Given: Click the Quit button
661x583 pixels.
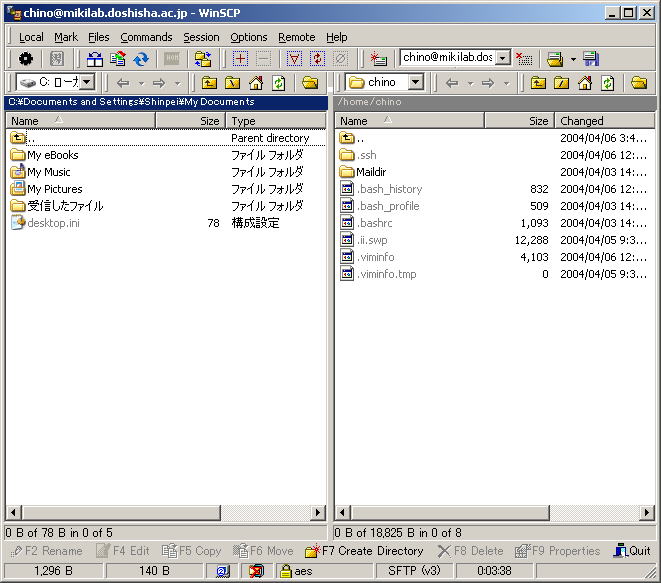Looking at the screenshot, I should [x=632, y=551].
